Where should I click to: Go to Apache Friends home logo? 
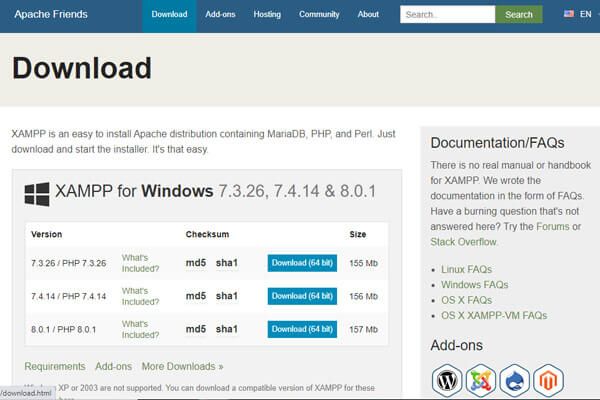[x=51, y=14]
